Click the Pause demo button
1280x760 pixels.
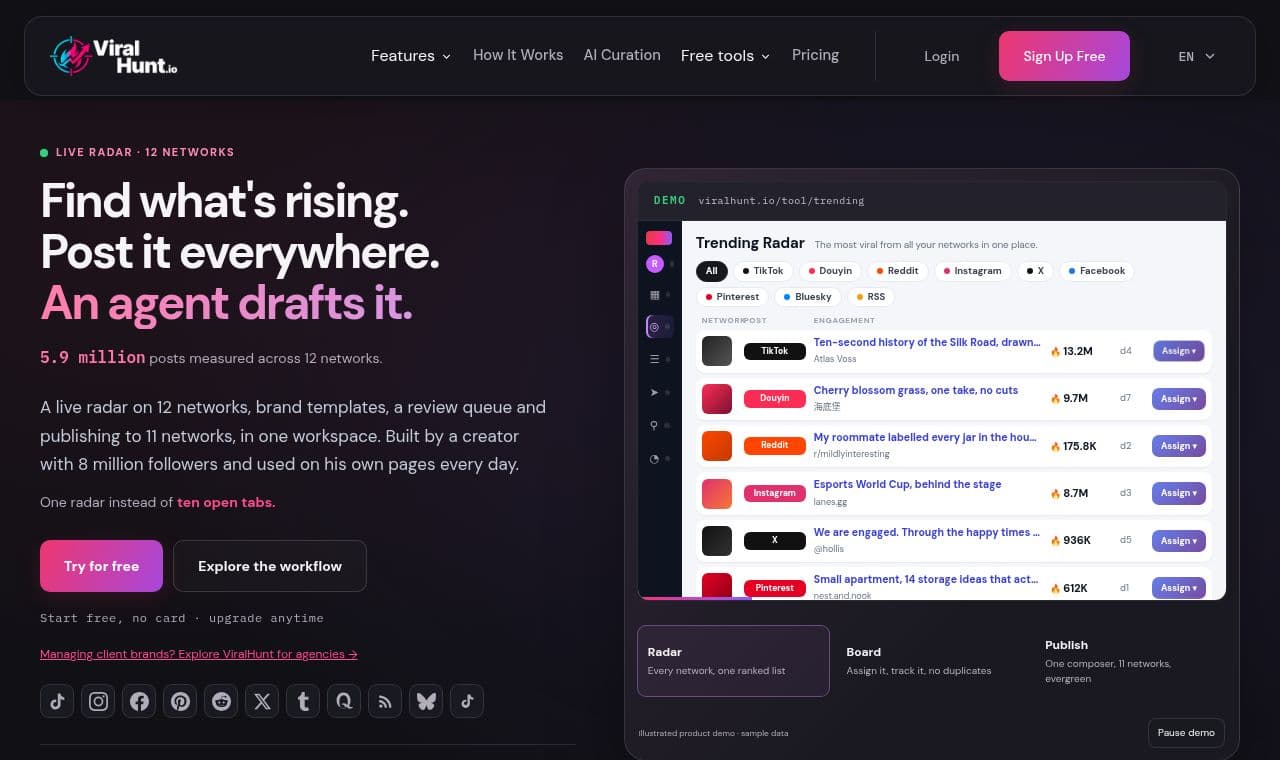(1186, 733)
